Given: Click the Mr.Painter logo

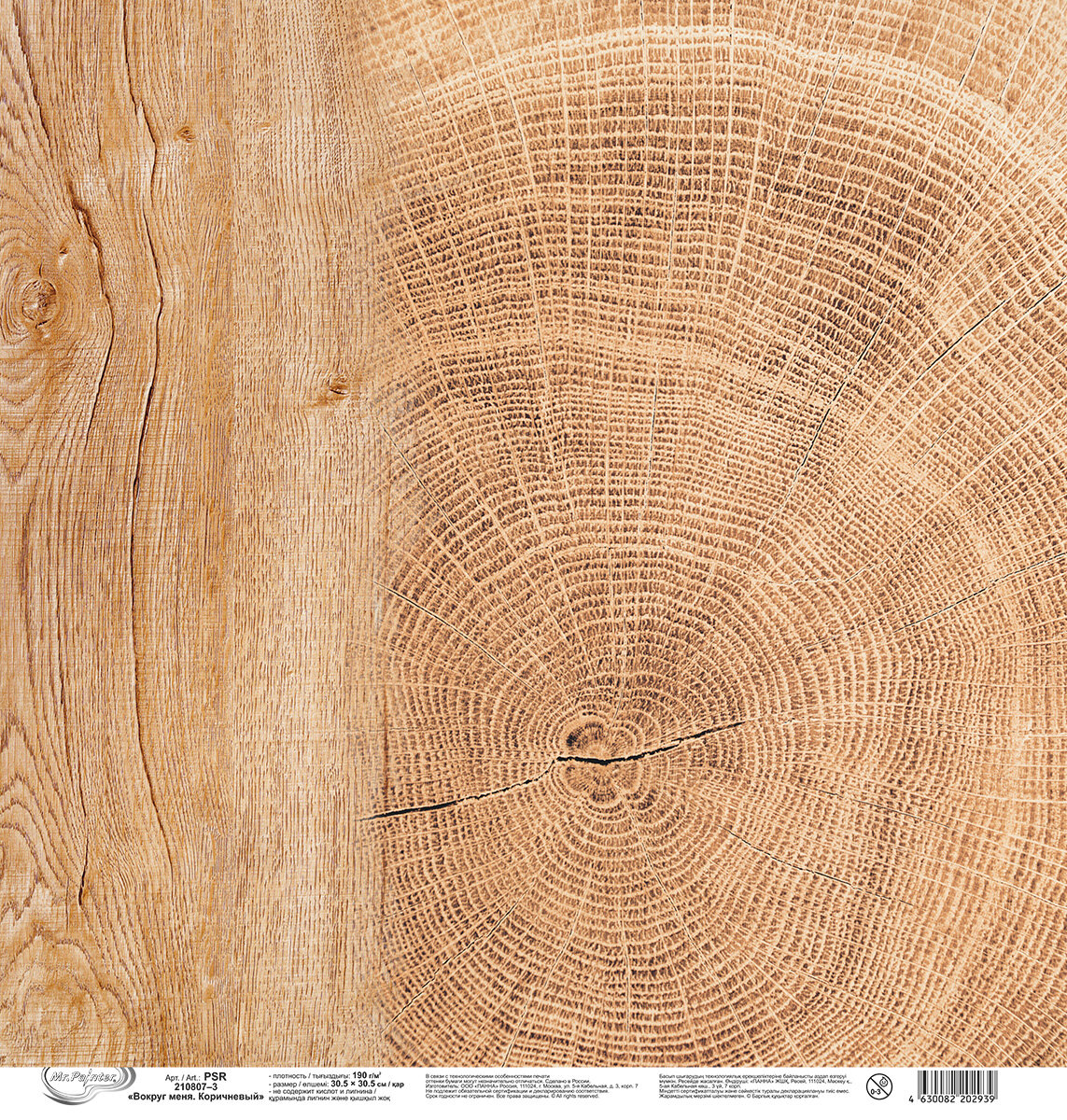Looking at the screenshot, I should pyautogui.click(x=88, y=1085).
